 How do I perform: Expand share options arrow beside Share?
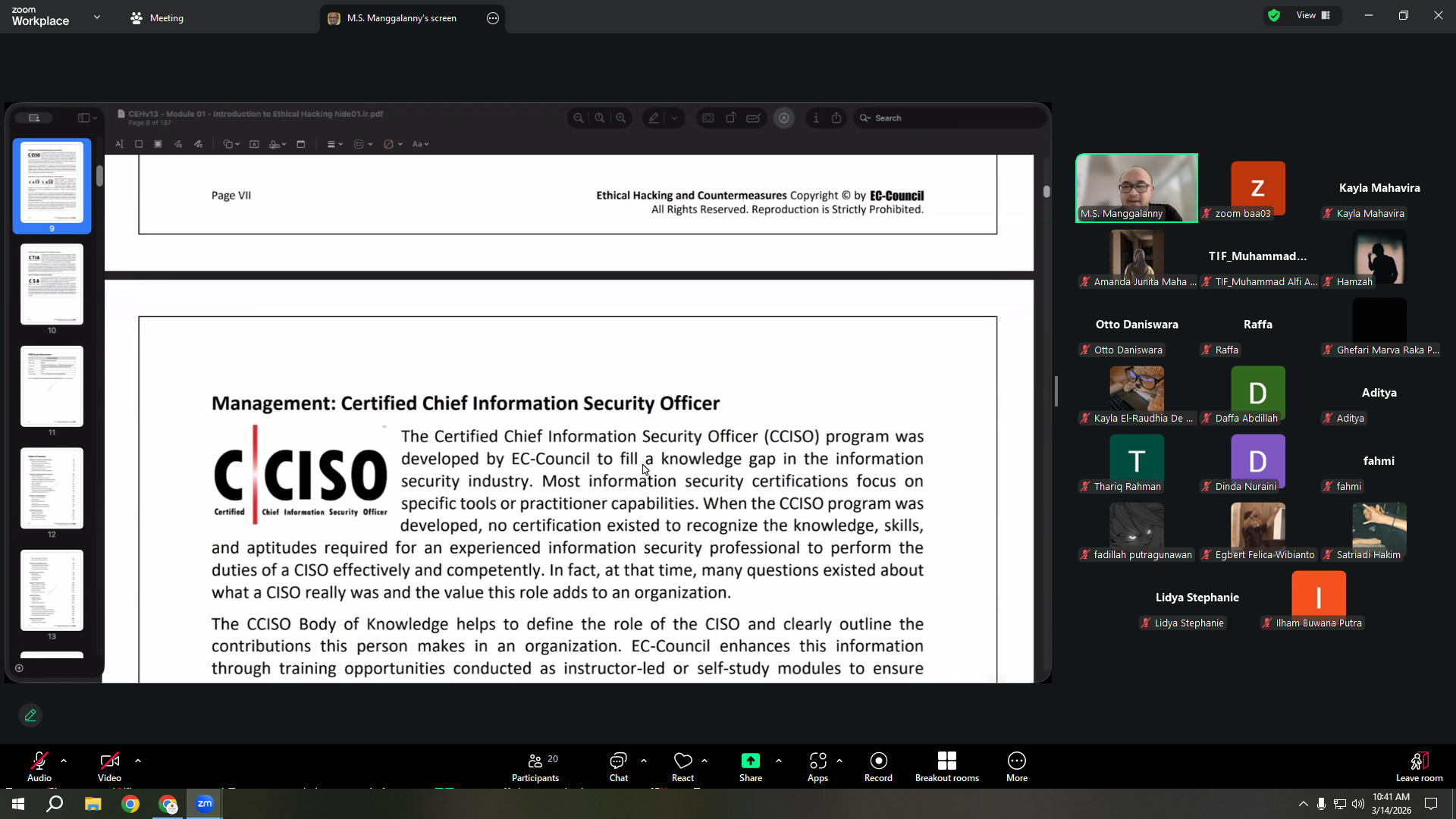coord(779,761)
